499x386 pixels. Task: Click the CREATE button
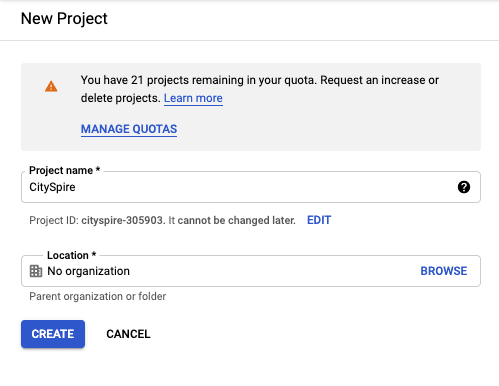tap(53, 334)
